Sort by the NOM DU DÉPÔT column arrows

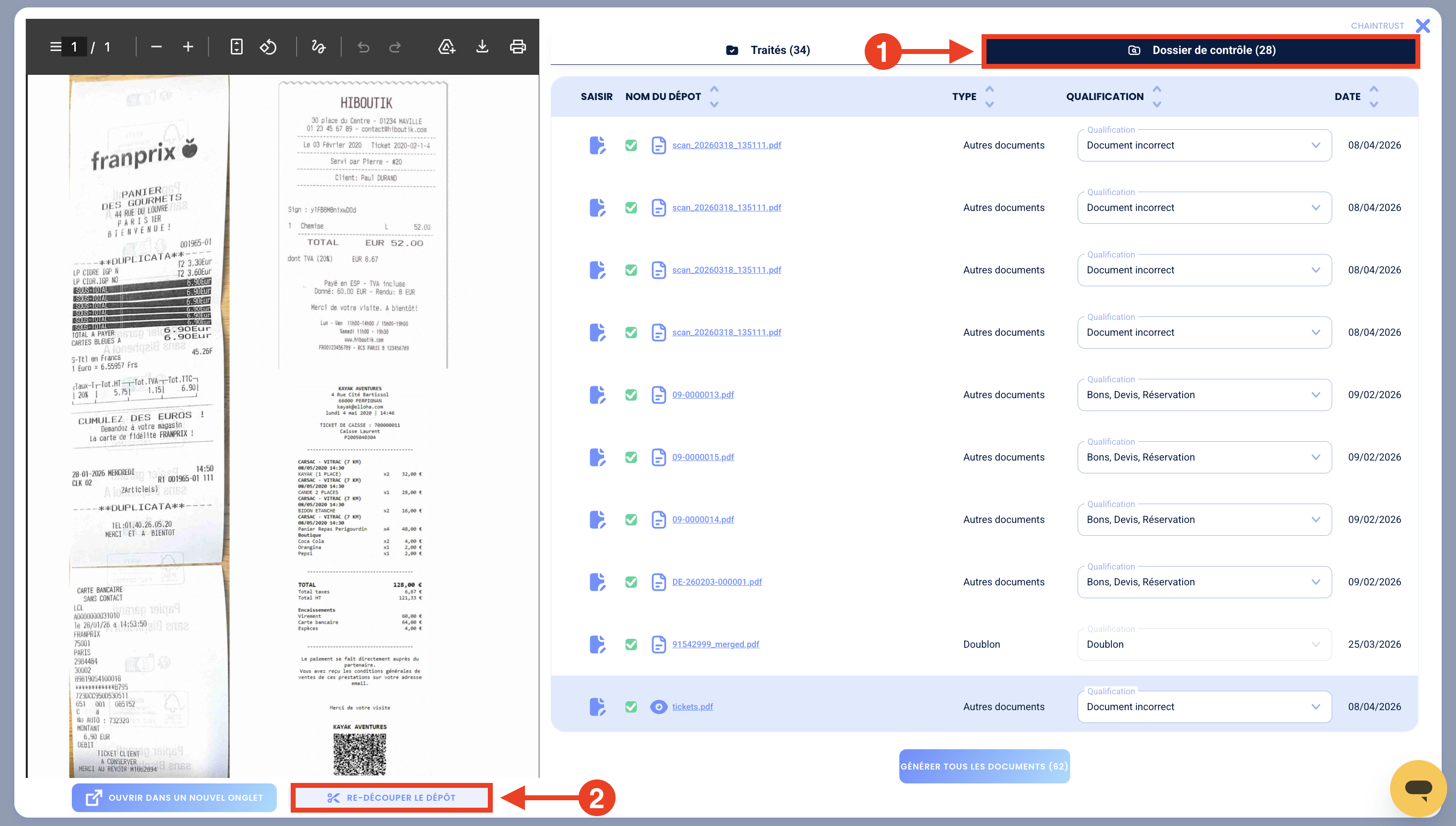click(x=715, y=97)
